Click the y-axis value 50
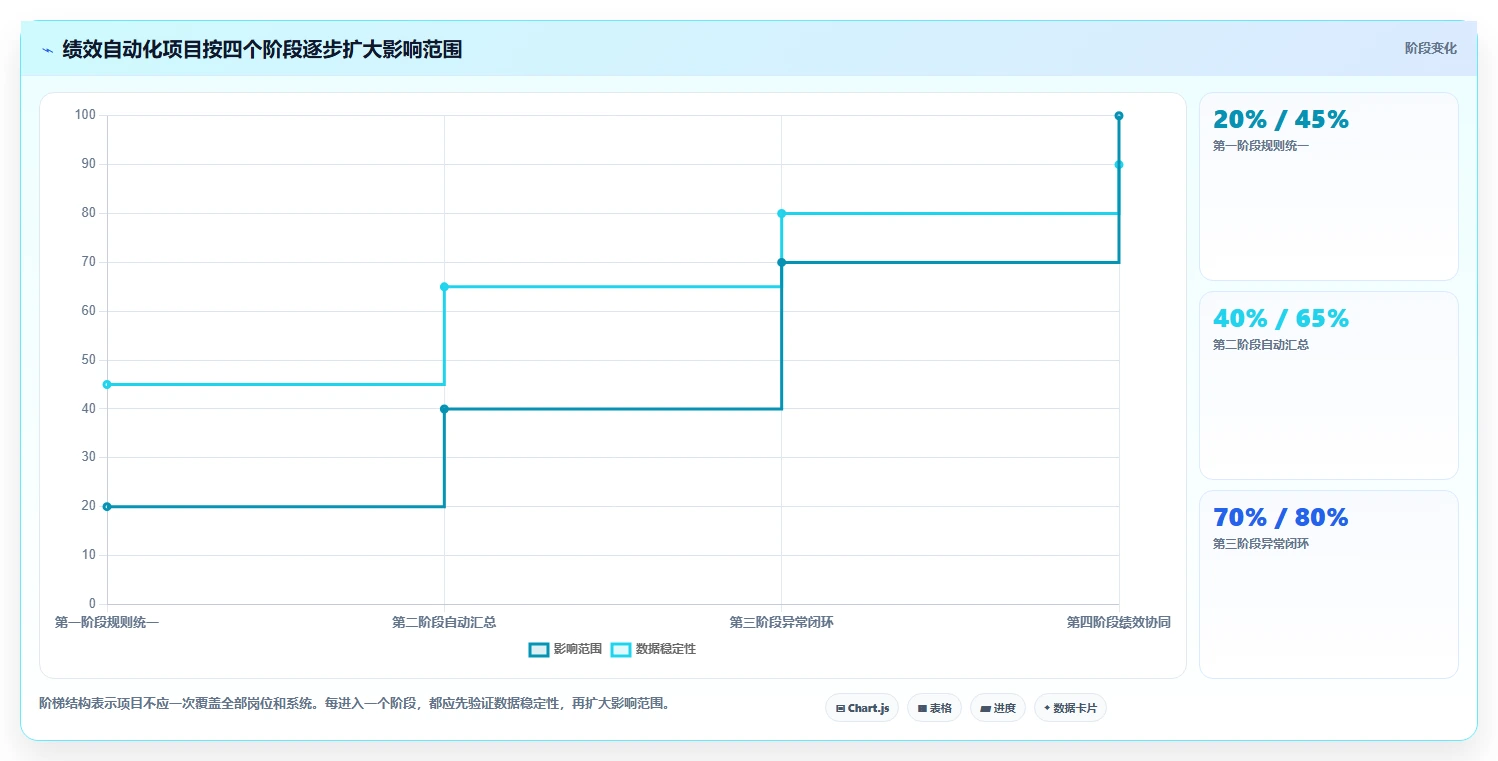This screenshot has width=1498, height=761. [88, 360]
